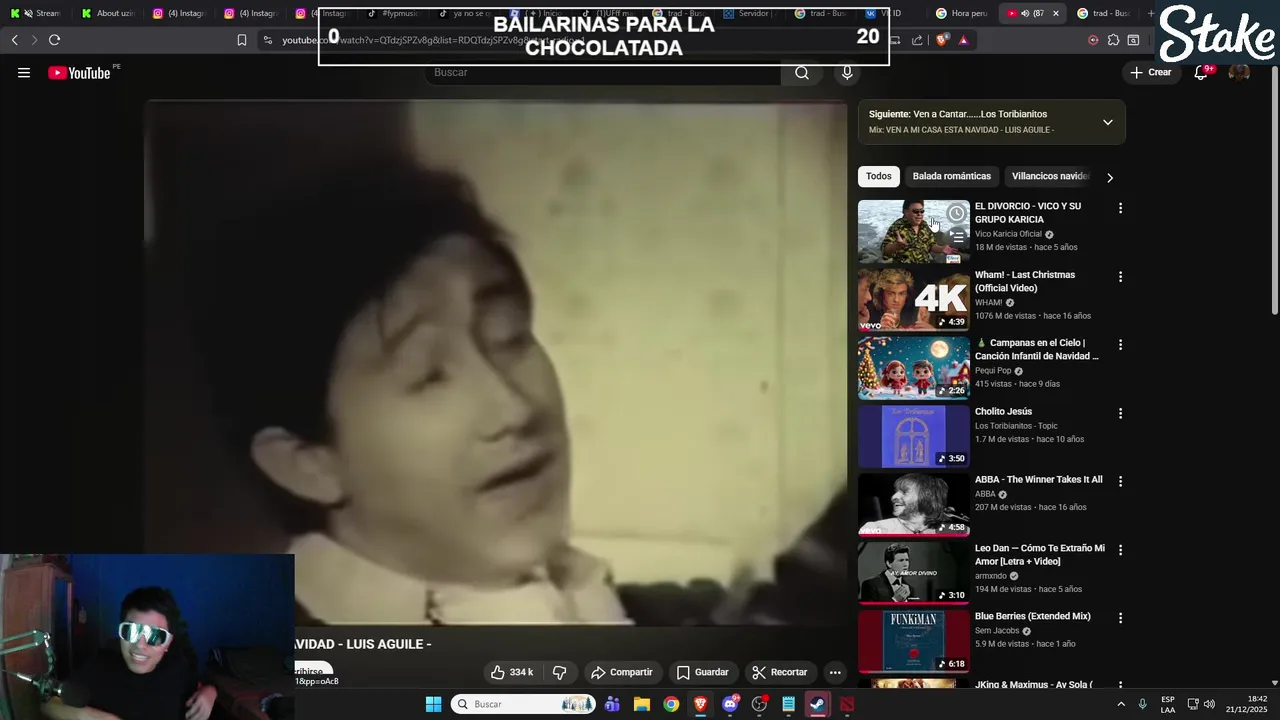Open options for Blue Berries Extended Mix

(1120, 618)
